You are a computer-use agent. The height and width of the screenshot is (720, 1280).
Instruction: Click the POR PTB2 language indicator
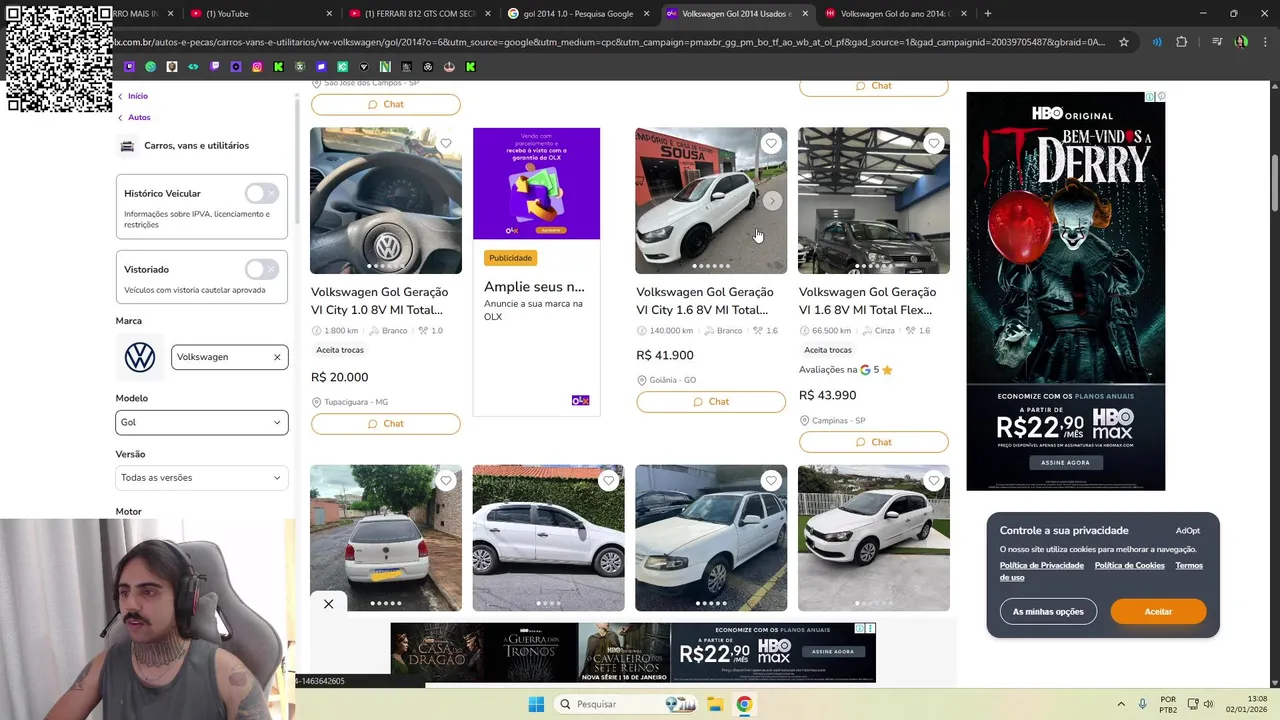[1168, 704]
